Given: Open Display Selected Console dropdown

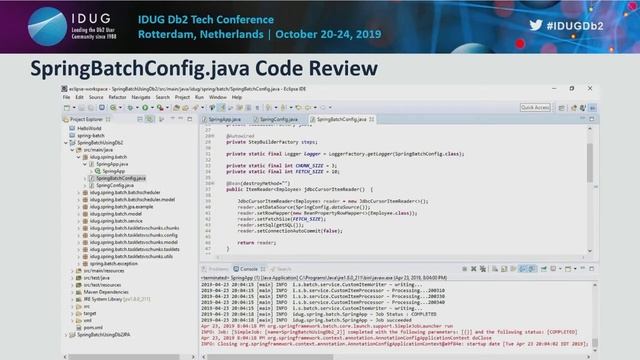Looking at the screenshot, I should pos(560,269).
